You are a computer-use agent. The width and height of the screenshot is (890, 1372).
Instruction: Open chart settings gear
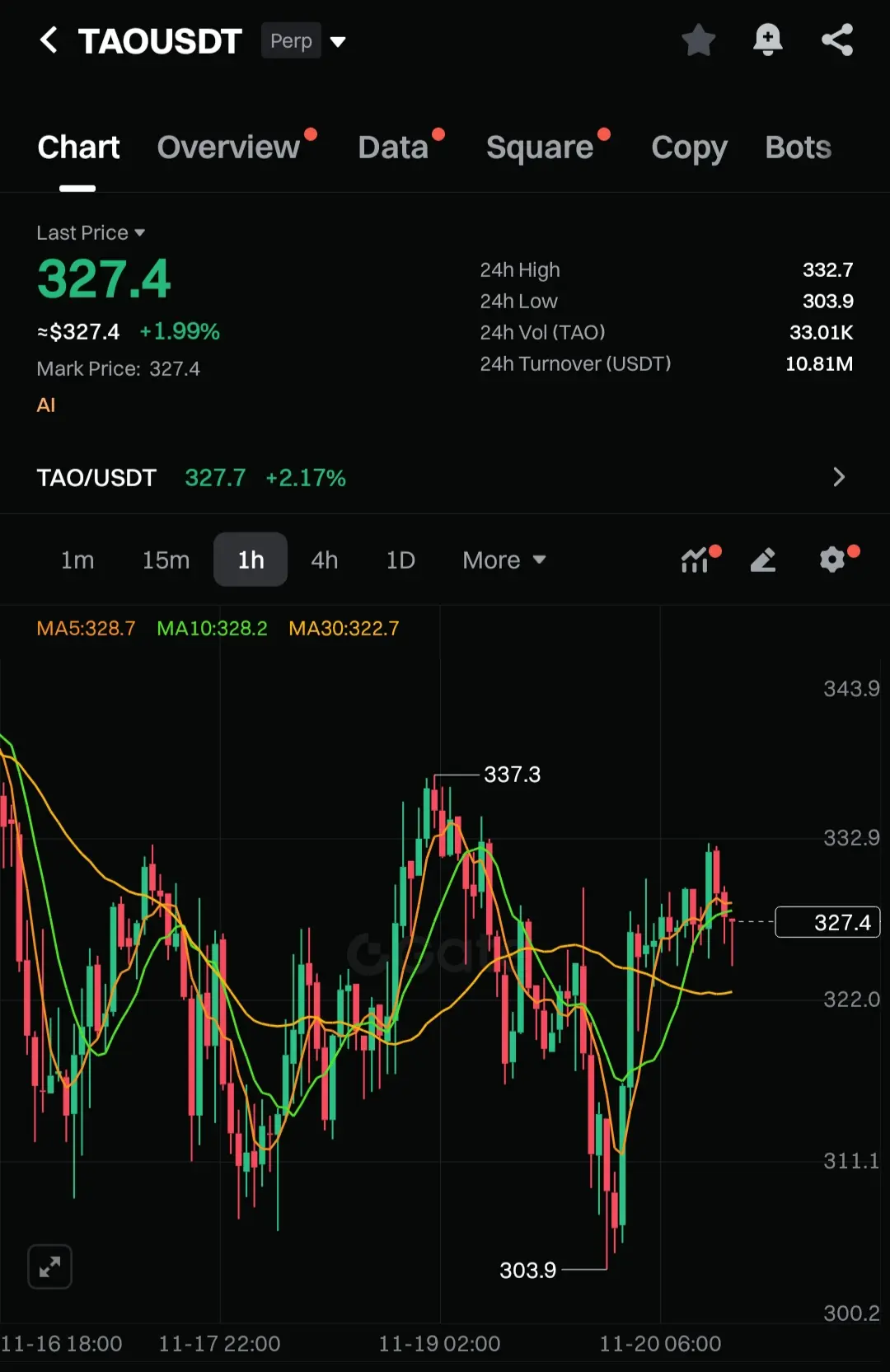point(834,560)
